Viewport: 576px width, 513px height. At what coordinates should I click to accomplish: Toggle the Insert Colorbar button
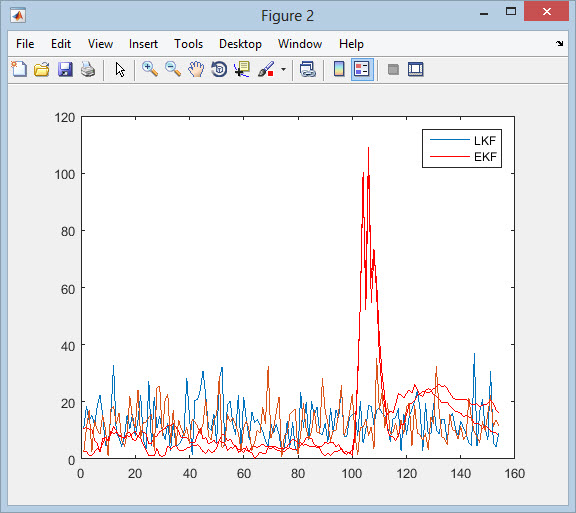[x=339, y=69]
